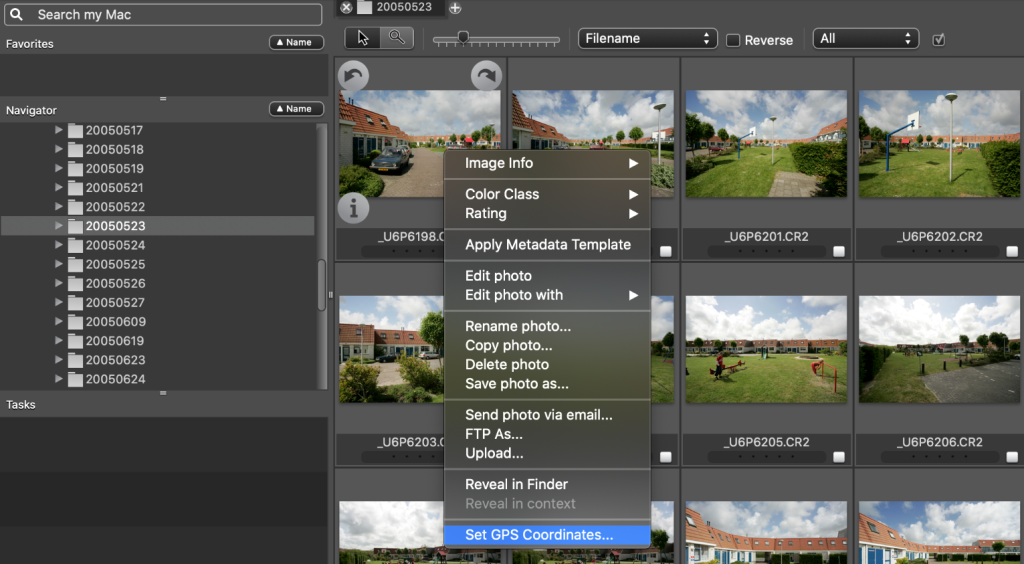The image size is (1024, 564).
Task: Select the pointer cursor tool
Action: (362, 38)
